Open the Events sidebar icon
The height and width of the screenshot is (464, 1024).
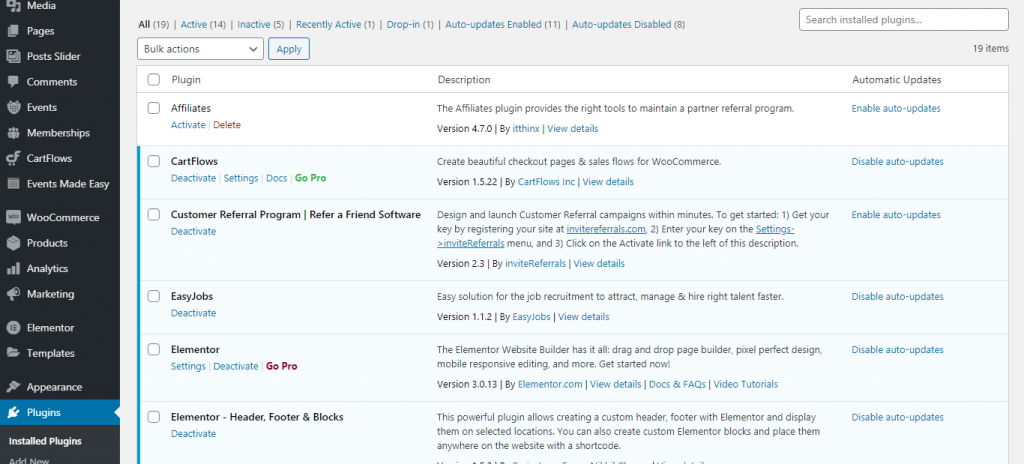[12, 107]
